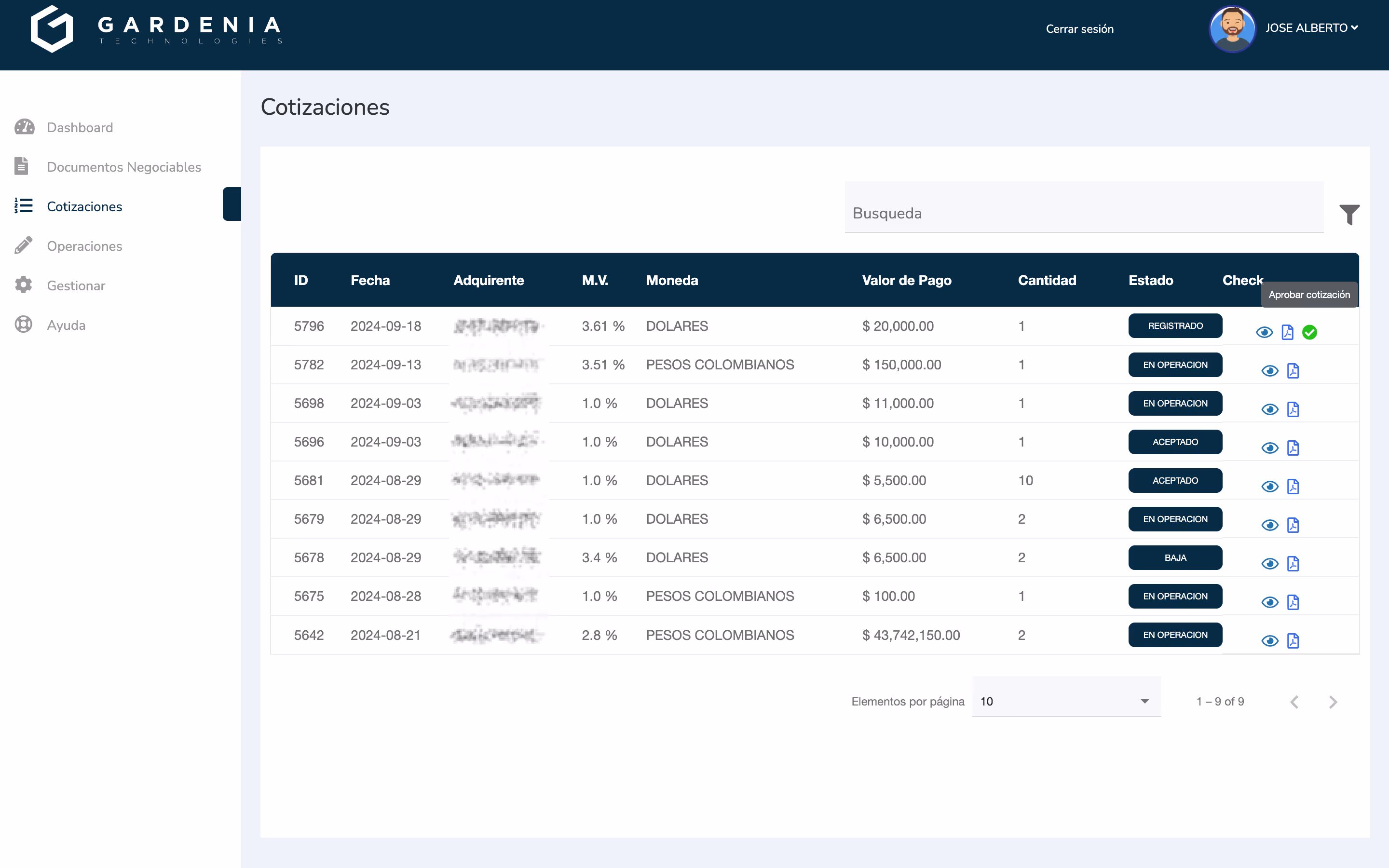This screenshot has height=868, width=1389.
Task: Toggle the green check to approve cotización 5796
Action: 1310,332
